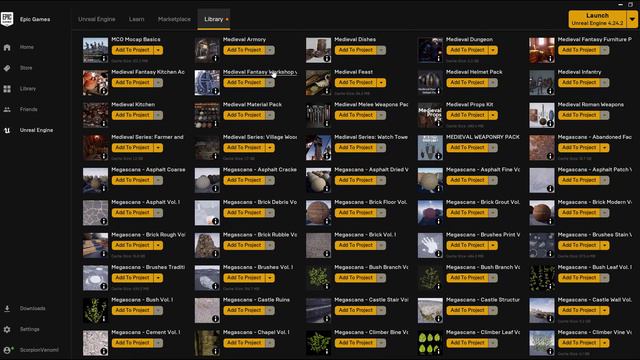Open Medieval Material Pack thumbnail
The image size is (640, 360).
point(207,115)
